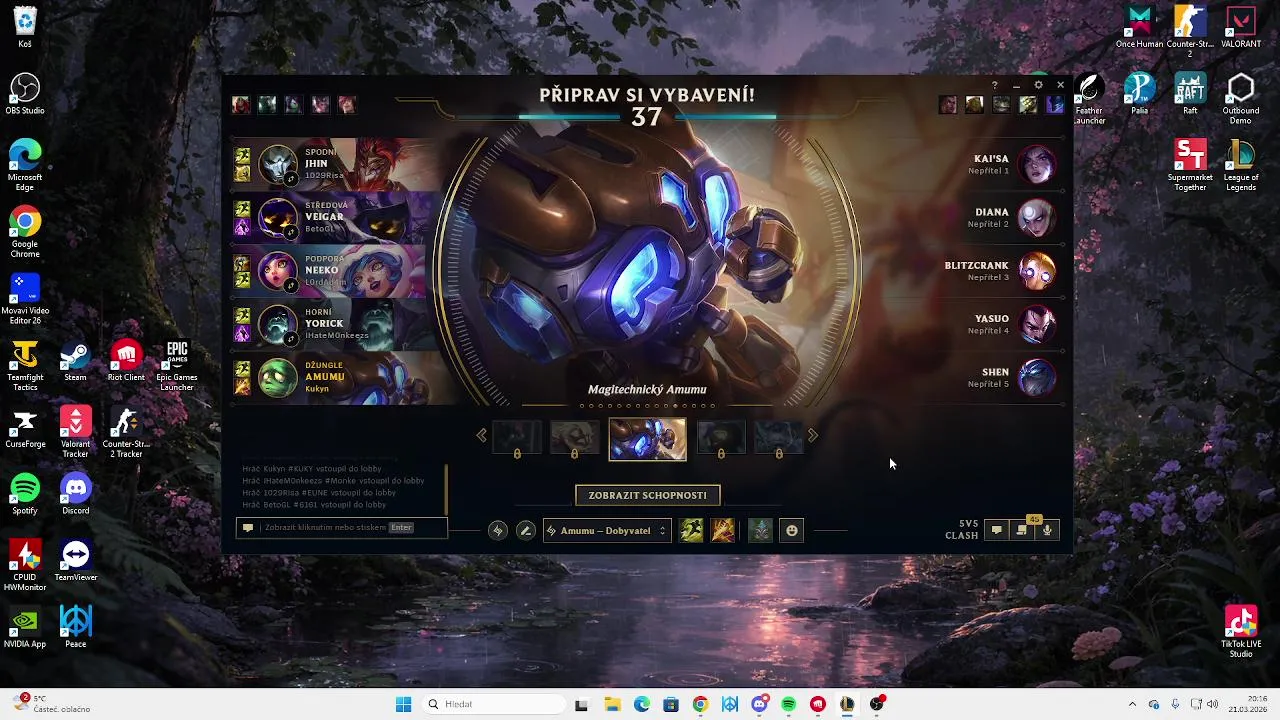
Task: Open the recommended runes button
Action: 498,530
